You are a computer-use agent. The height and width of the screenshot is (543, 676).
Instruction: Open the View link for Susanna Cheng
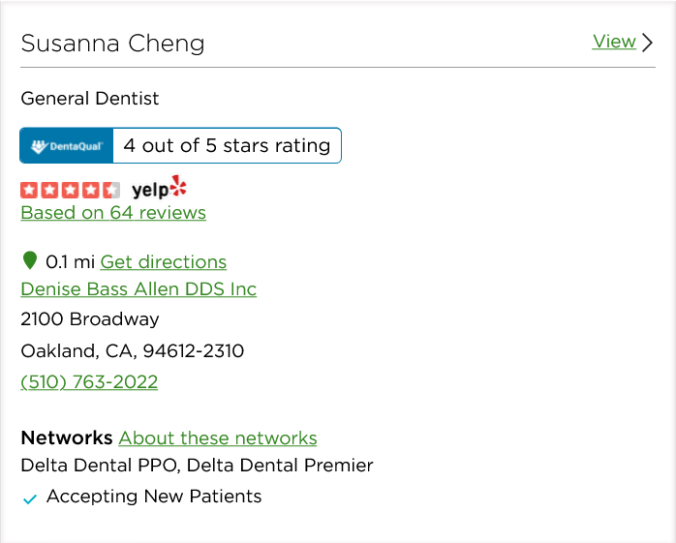(614, 42)
